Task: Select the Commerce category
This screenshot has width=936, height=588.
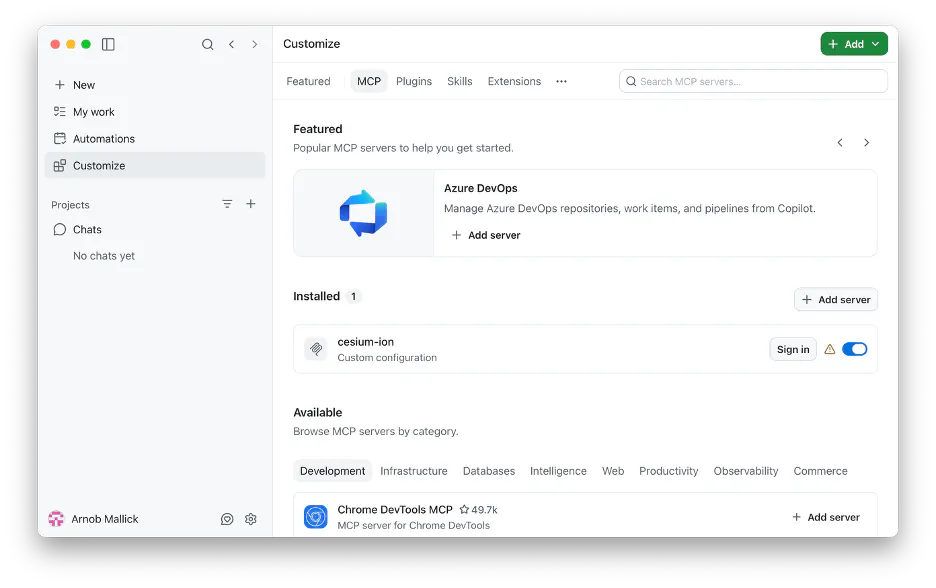Action: coord(820,471)
